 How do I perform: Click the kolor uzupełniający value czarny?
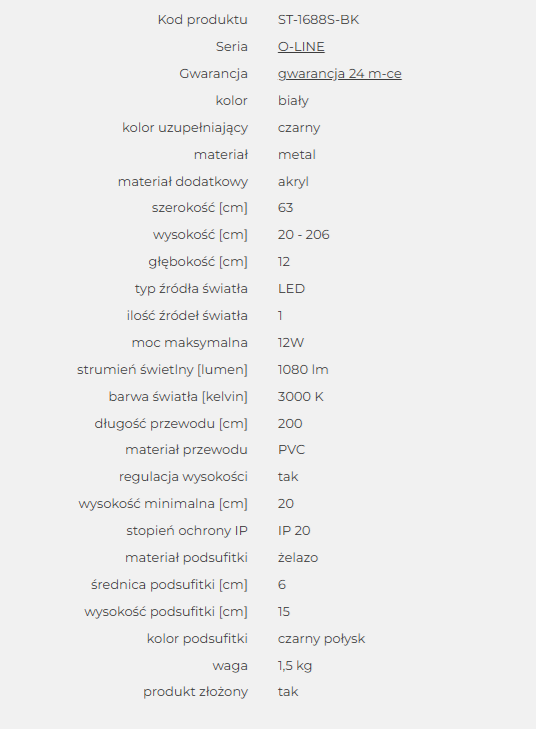coord(299,128)
